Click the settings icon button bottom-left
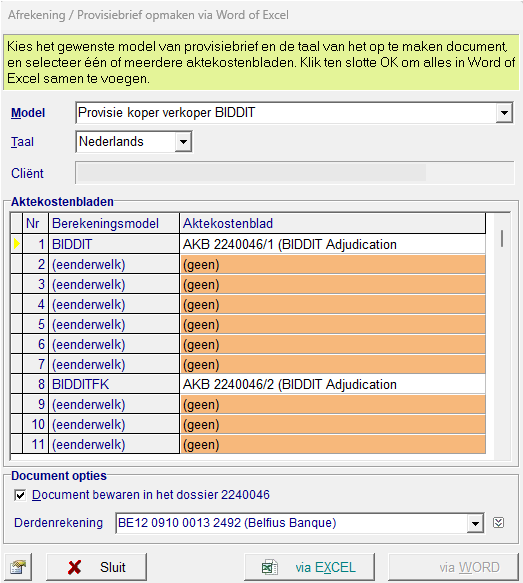Image resolution: width=523 pixels, height=583 pixels. [x=18, y=567]
